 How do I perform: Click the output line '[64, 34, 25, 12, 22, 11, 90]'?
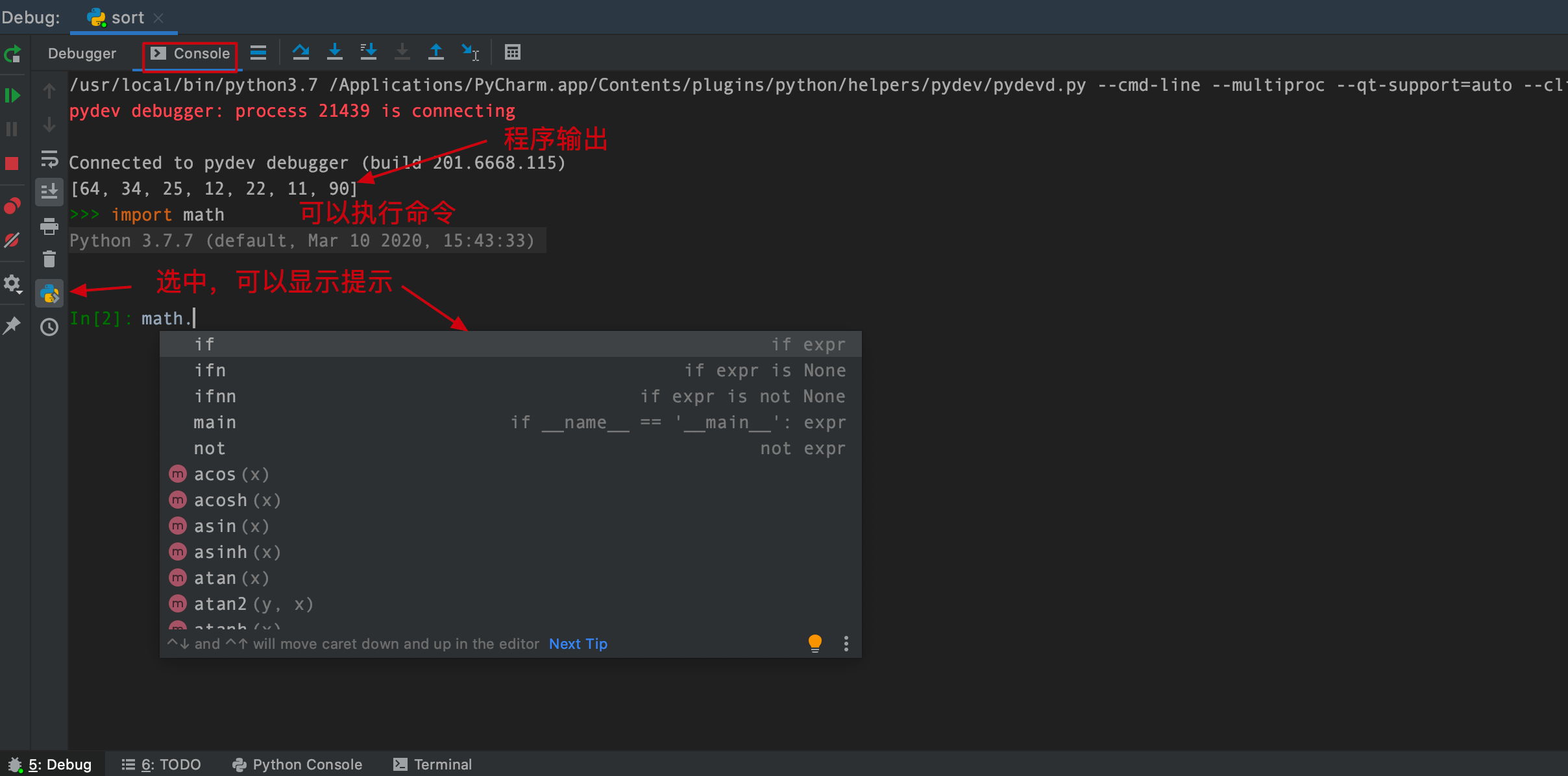(x=214, y=189)
